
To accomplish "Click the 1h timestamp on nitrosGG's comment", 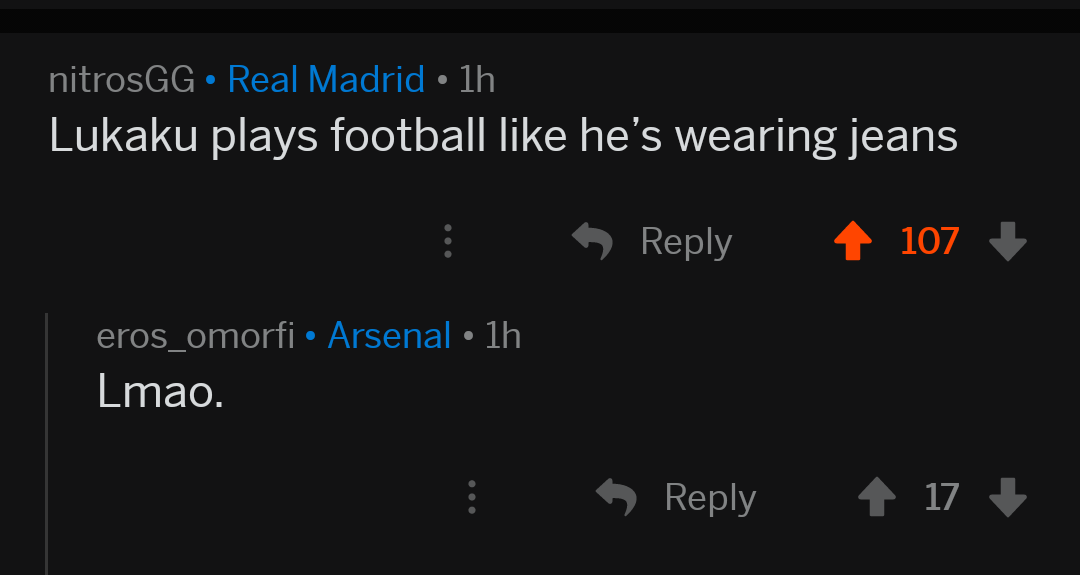I will pos(477,79).
